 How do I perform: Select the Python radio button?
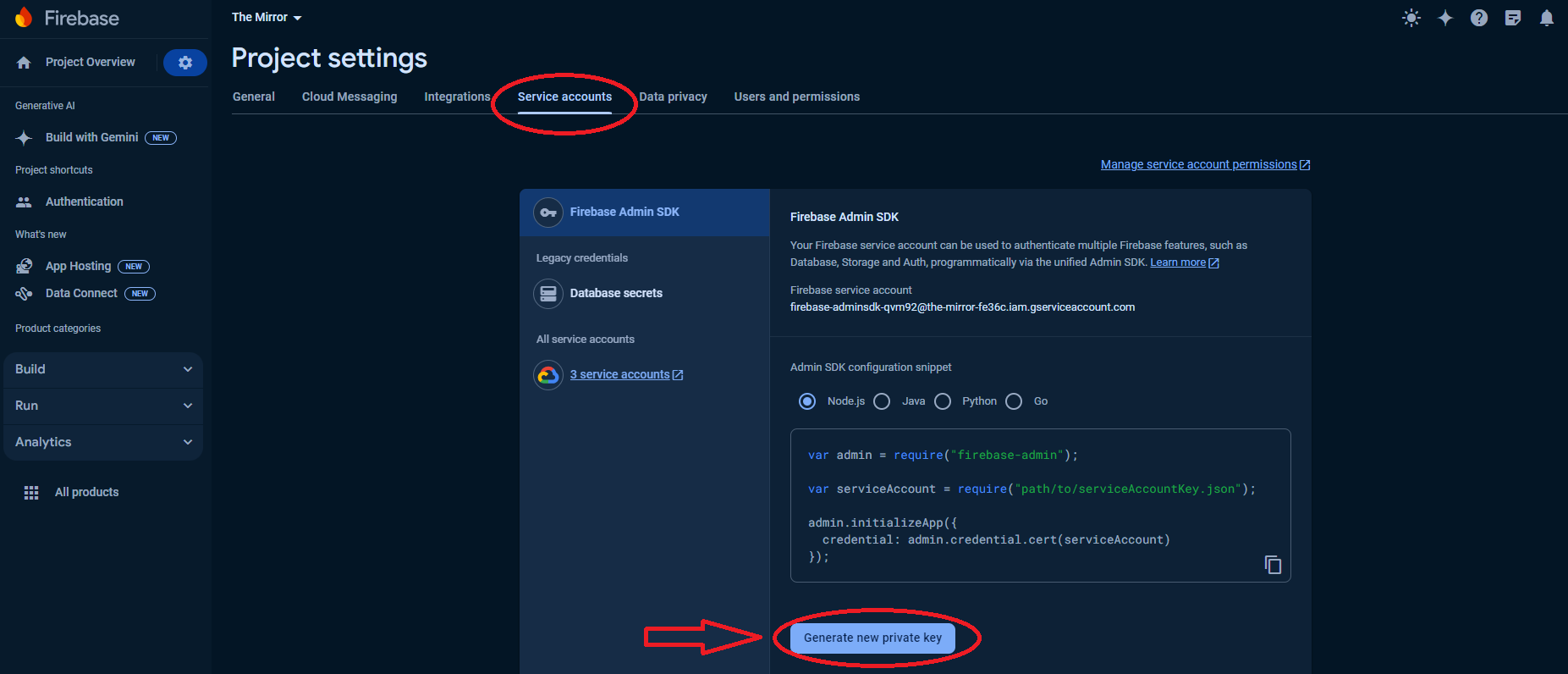(x=943, y=401)
